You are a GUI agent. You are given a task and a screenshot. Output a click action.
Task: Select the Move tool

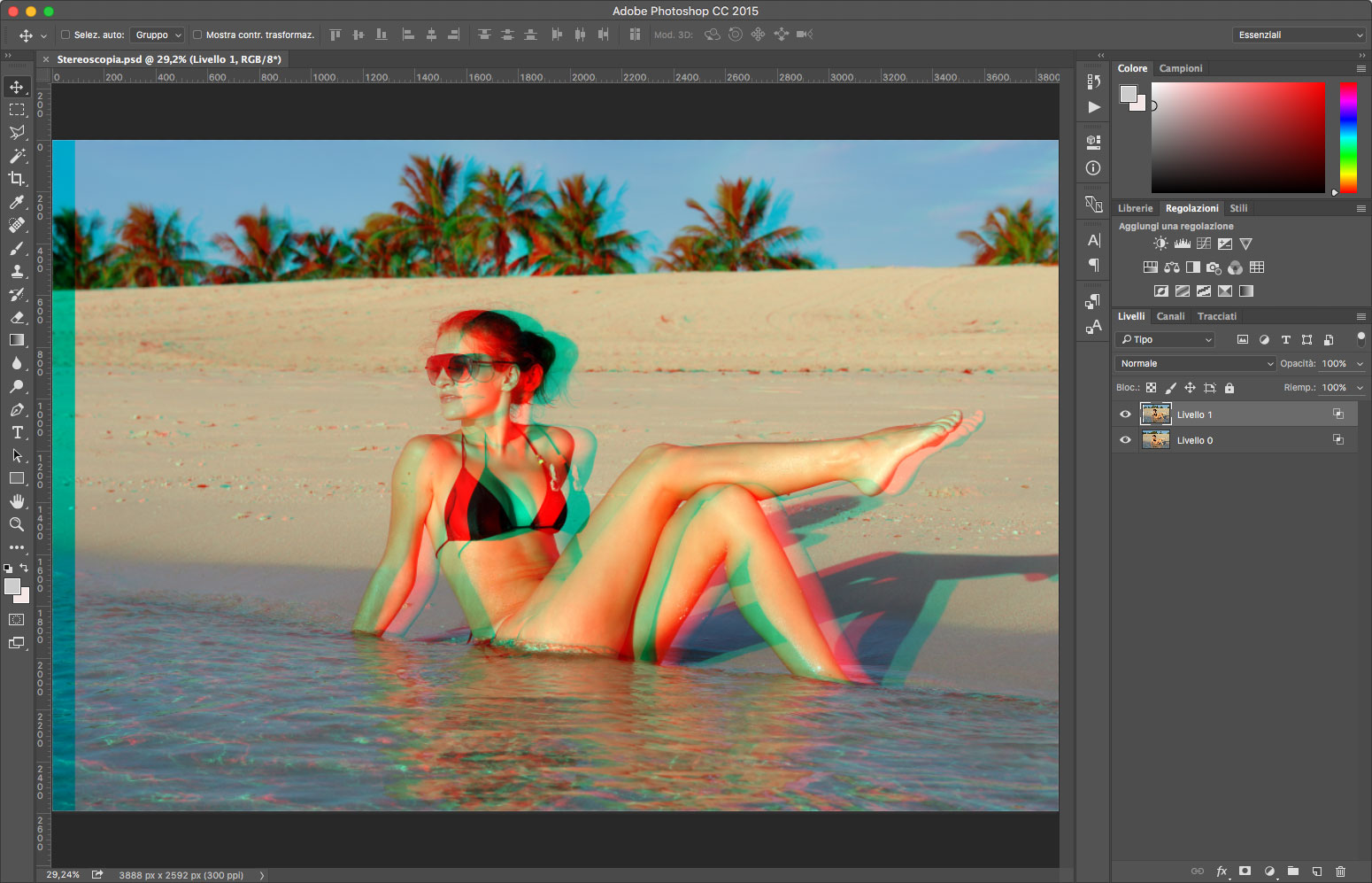(x=17, y=87)
